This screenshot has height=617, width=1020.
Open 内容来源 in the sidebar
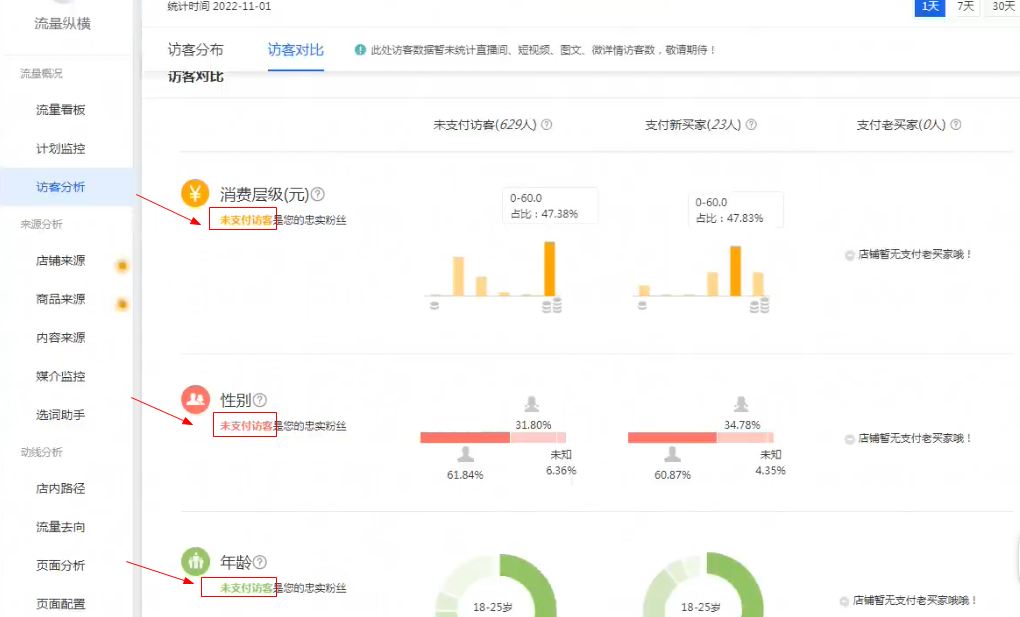click(x=60, y=337)
